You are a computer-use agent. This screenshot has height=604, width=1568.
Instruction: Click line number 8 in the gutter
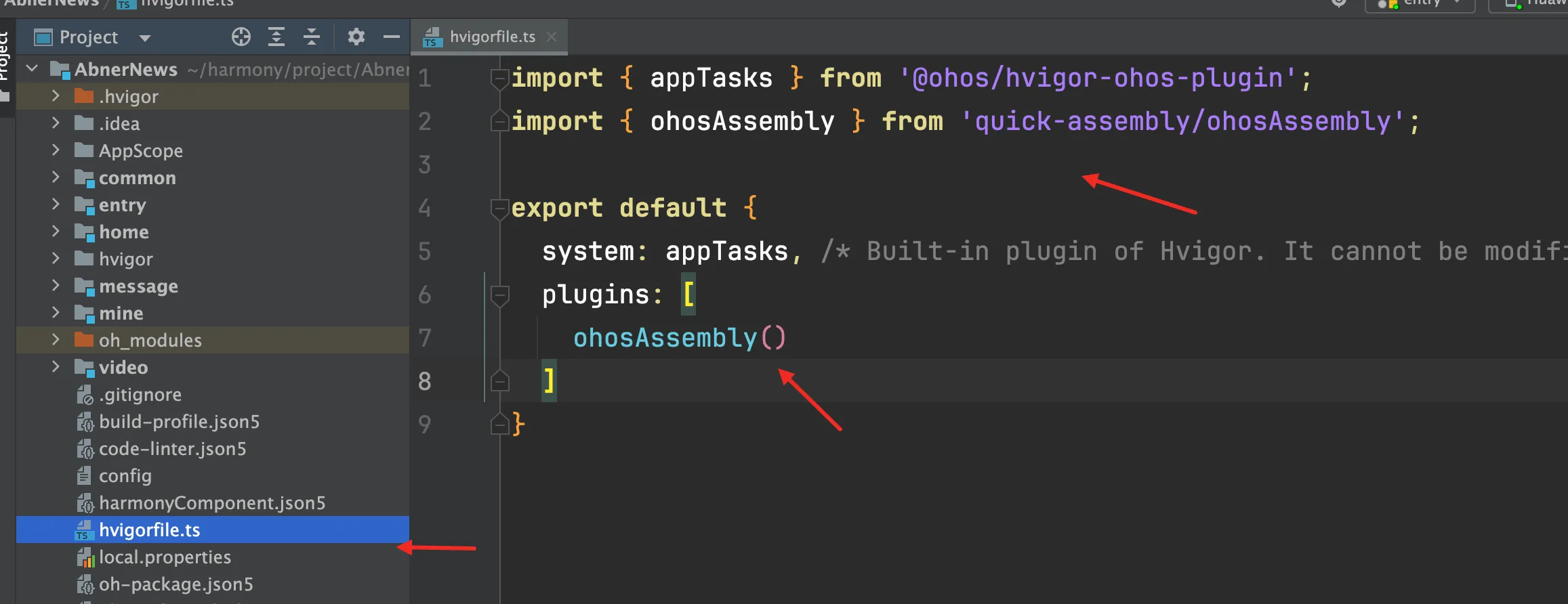pos(425,381)
